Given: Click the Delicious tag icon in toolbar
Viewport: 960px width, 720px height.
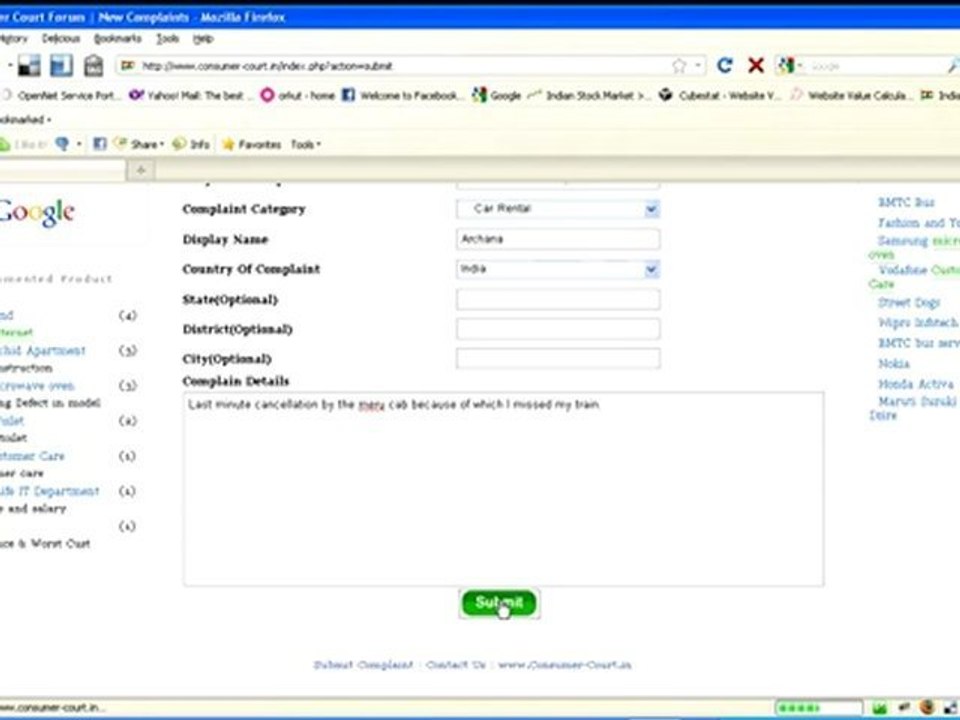Looking at the screenshot, I should pyautogui.click(x=29, y=66).
